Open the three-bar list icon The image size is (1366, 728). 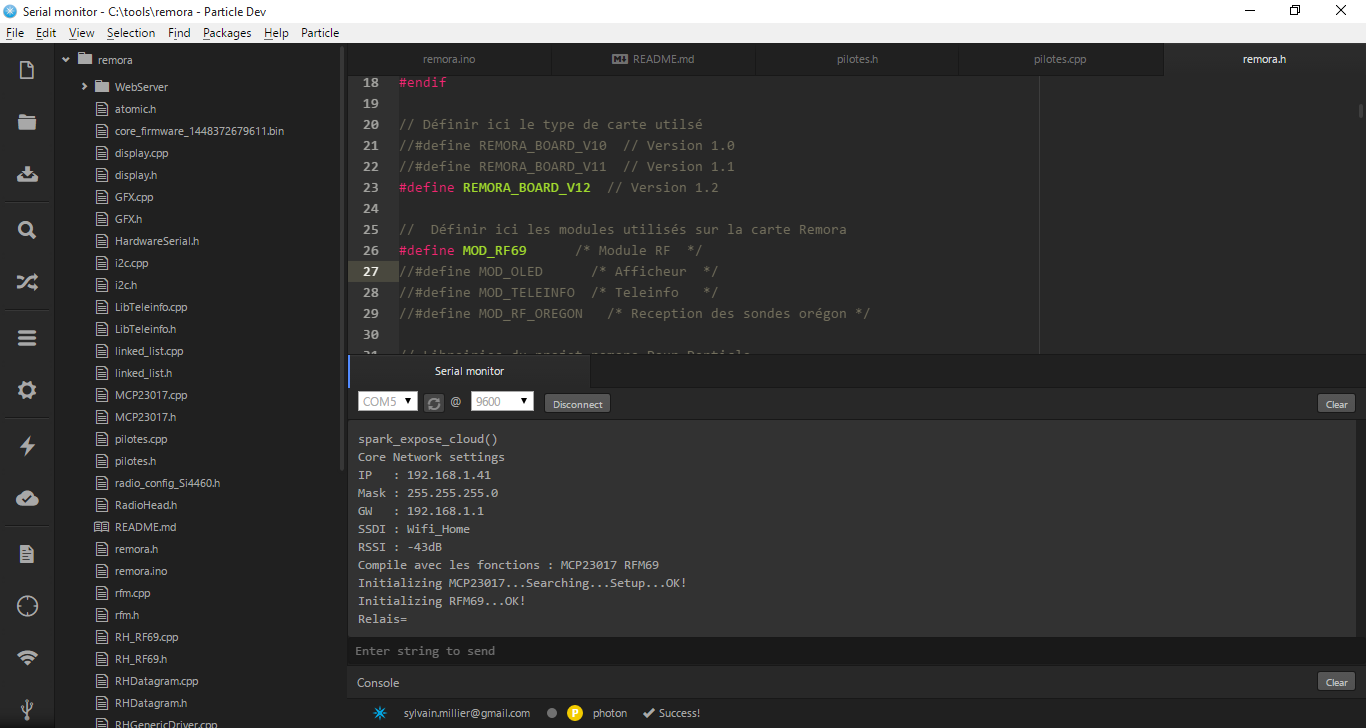tap(27, 338)
